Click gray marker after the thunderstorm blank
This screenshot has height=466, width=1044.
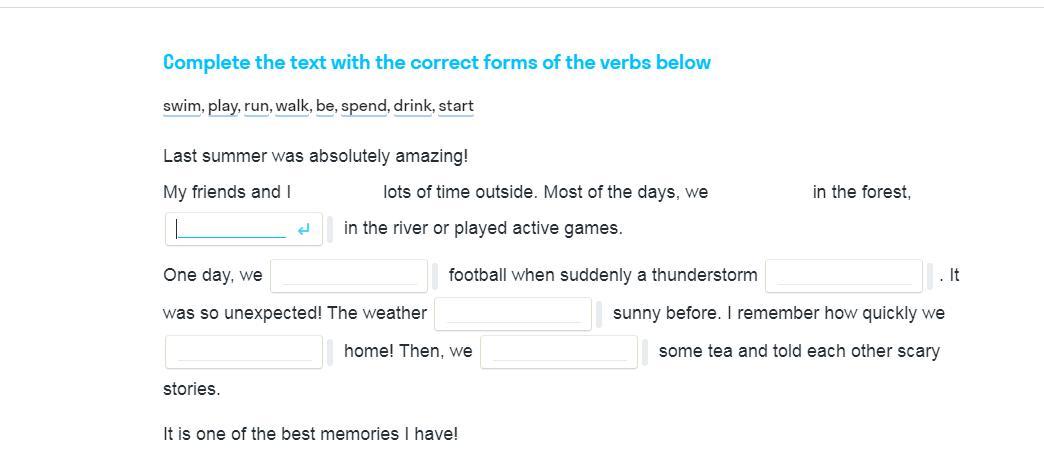click(x=931, y=275)
